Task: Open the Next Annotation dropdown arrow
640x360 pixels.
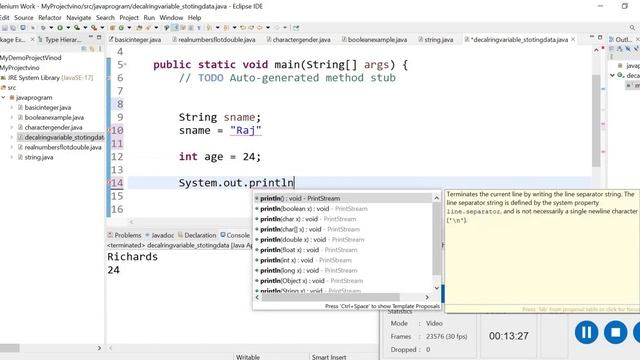Action: pos(218,28)
